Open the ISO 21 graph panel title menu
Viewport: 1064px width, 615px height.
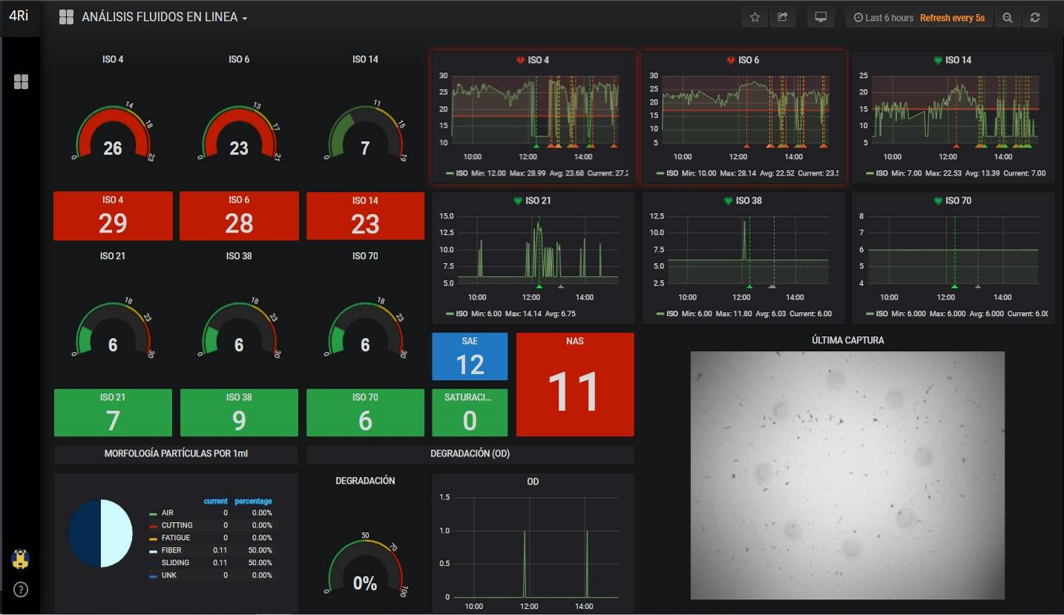click(538, 201)
